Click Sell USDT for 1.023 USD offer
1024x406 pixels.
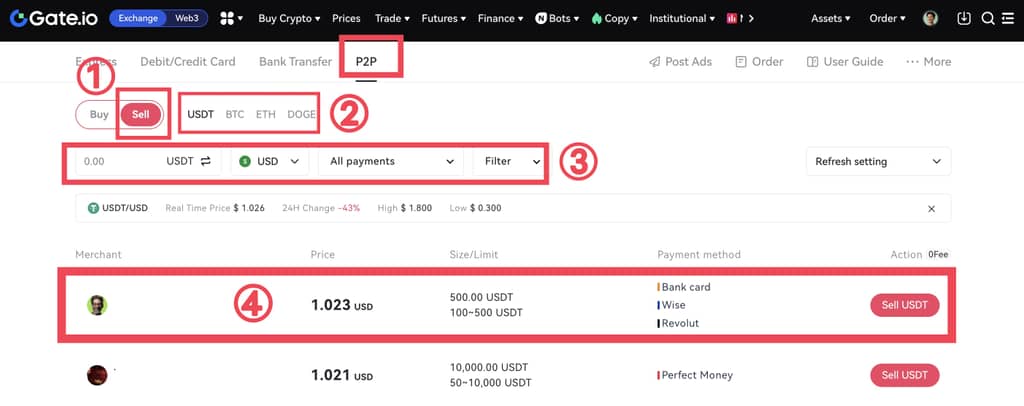[x=904, y=305]
